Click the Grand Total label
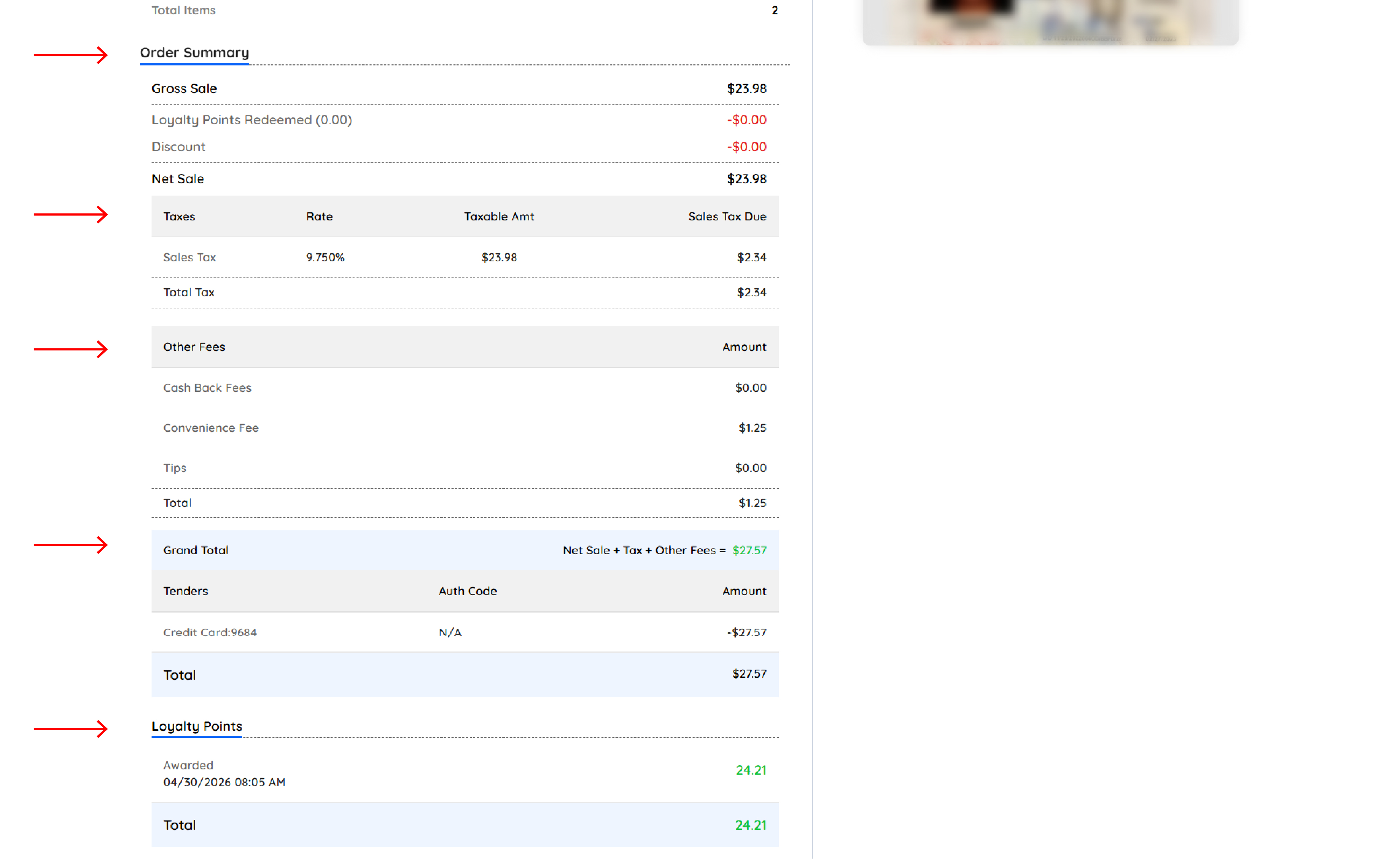Image resolution: width=1400 pixels, height=860 pixels. point(196,551)
